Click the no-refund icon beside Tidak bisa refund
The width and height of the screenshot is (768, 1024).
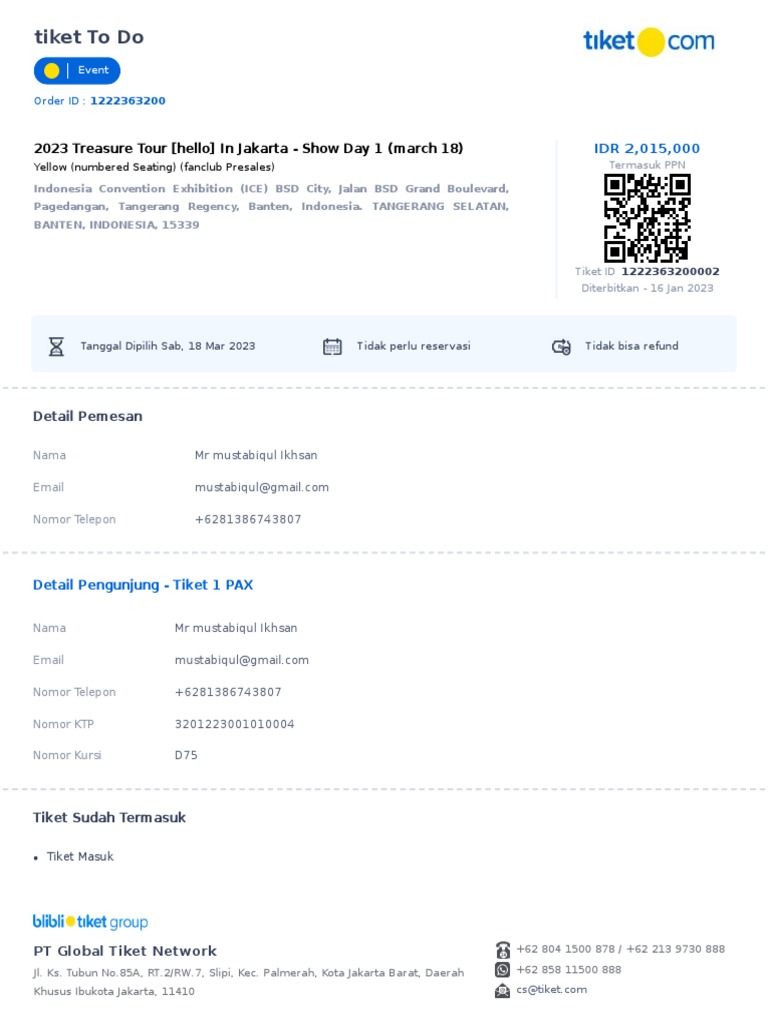[561, 347]
